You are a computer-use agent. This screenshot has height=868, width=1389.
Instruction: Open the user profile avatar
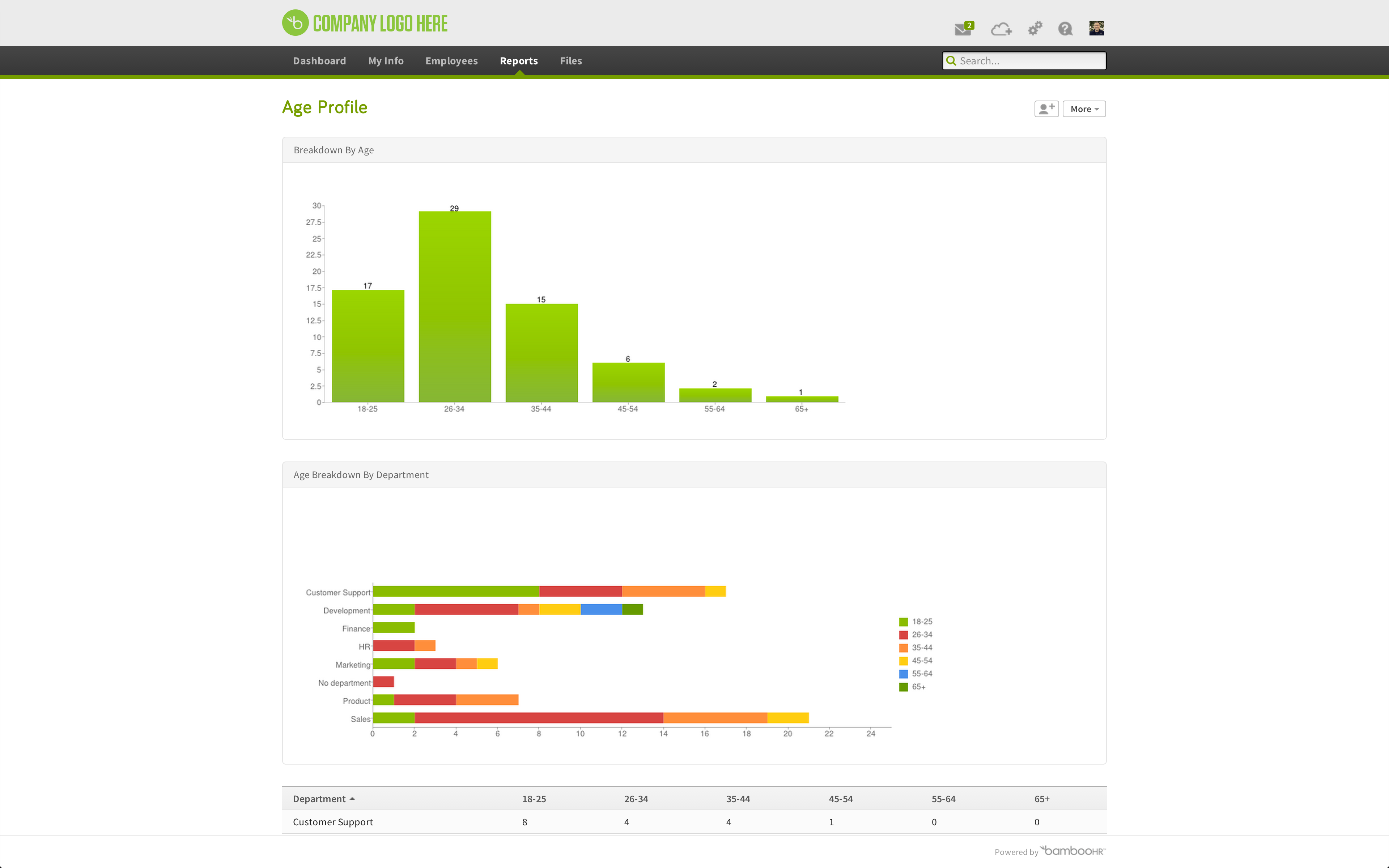[x=1096, y=28]
